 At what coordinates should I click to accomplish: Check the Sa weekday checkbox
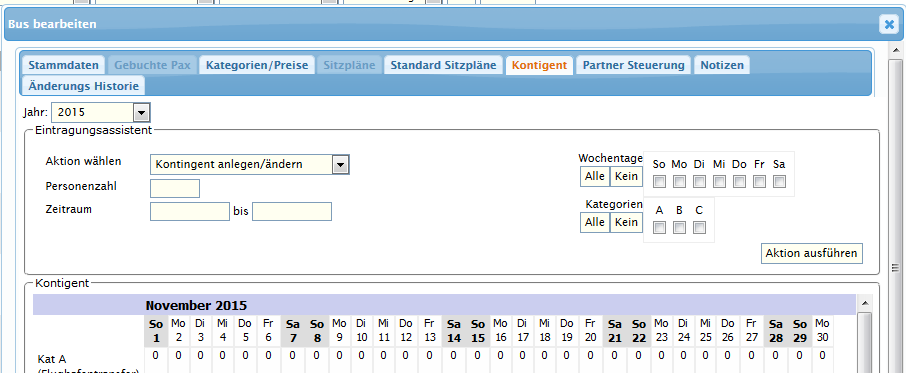click(779, 182)
